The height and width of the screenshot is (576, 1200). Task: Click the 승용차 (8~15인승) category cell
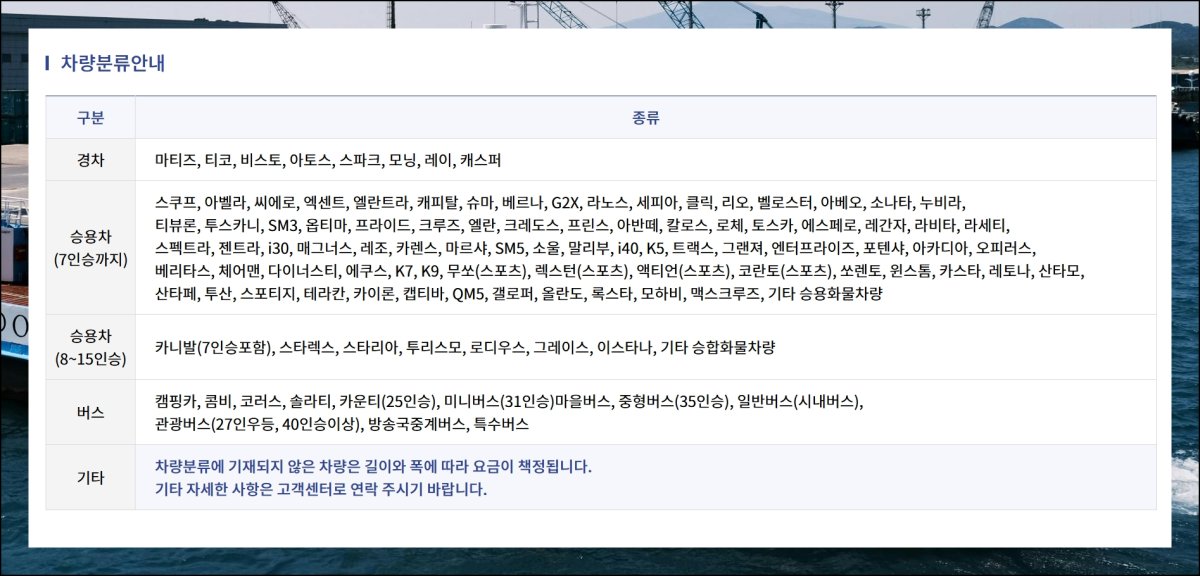(91, 347)
